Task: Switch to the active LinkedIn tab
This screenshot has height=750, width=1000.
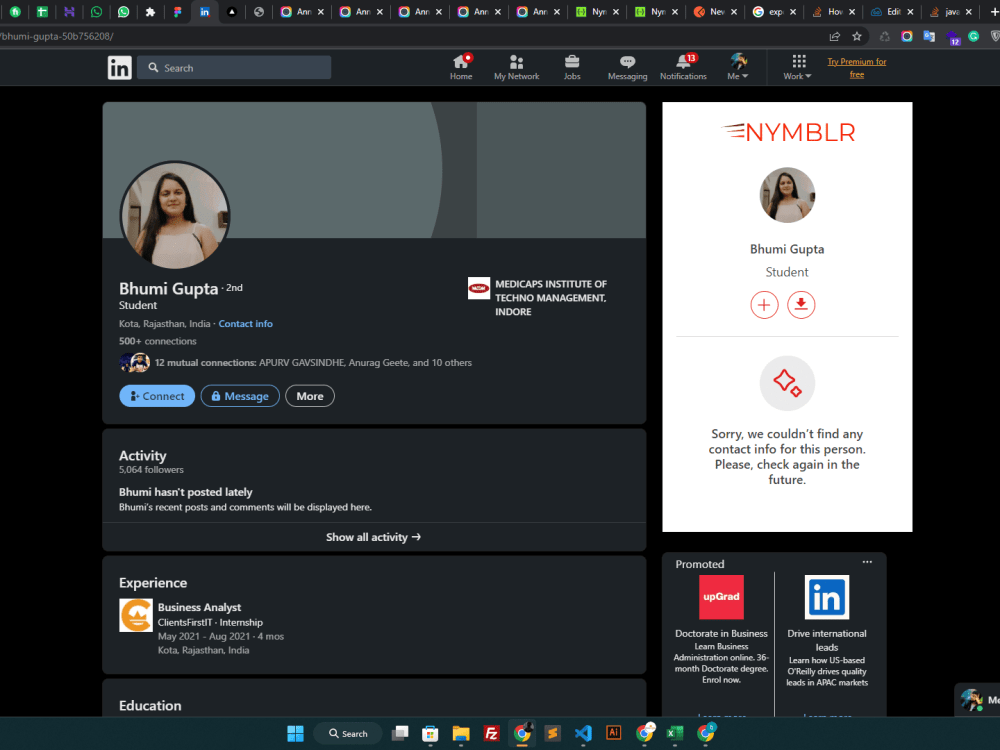Action: click(x=205, y=11)
